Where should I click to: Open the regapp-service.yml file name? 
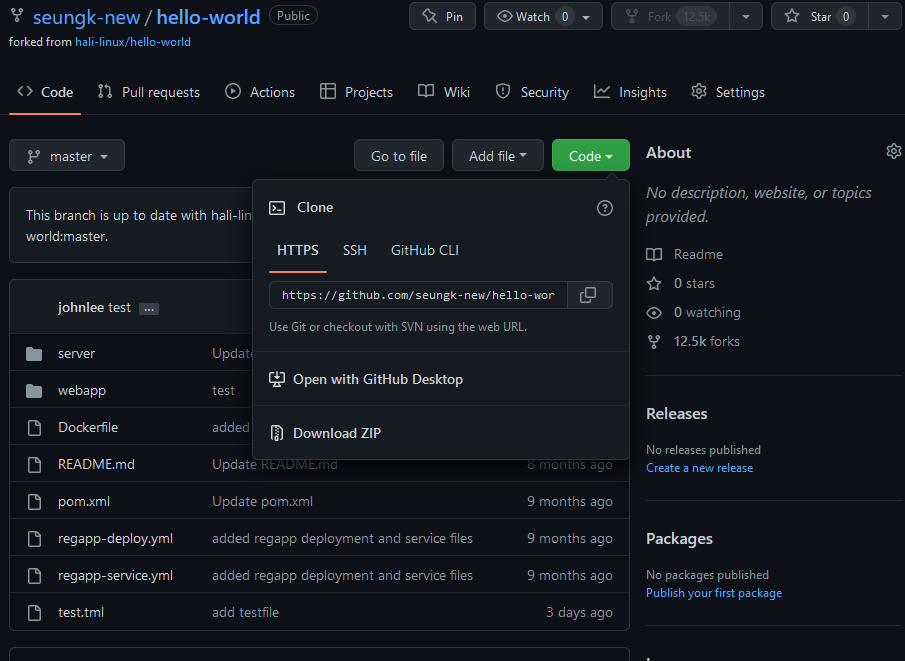(115, 576)
